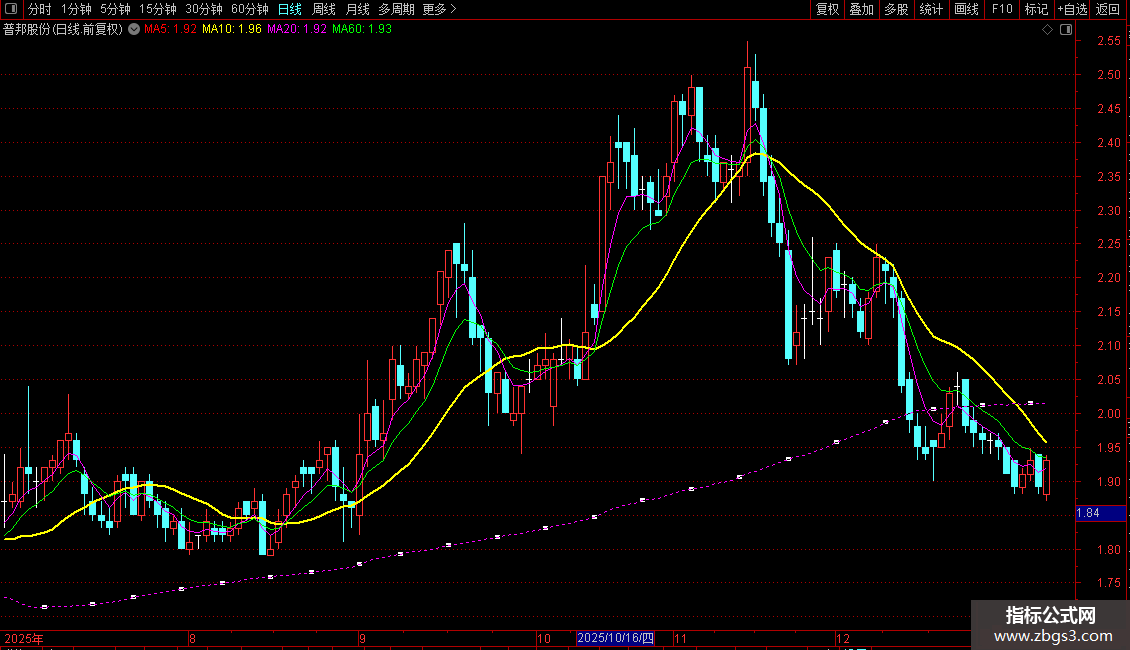Open 统计 statistics tool
The image size is (1130, 650).
pyautogui.click(x=931, y=9)
